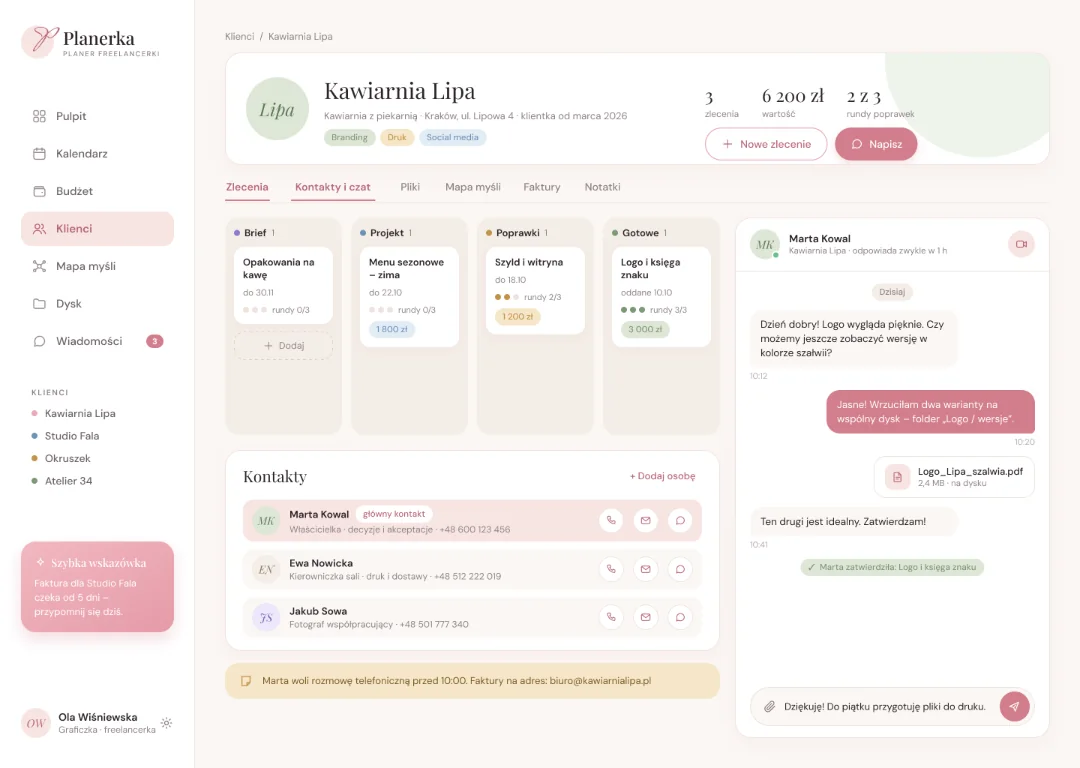Click the Planerka logo

tap(91, 42)
